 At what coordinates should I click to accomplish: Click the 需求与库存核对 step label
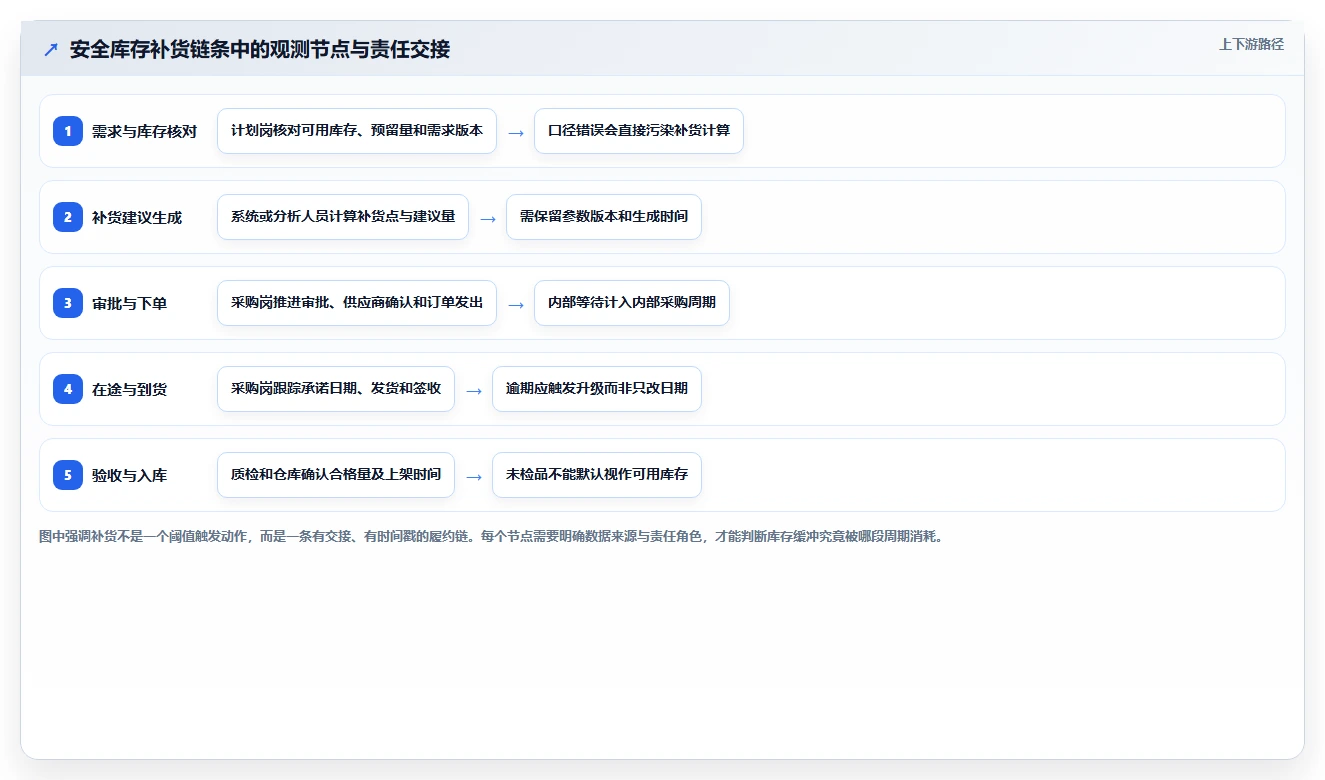pos(144,131)
